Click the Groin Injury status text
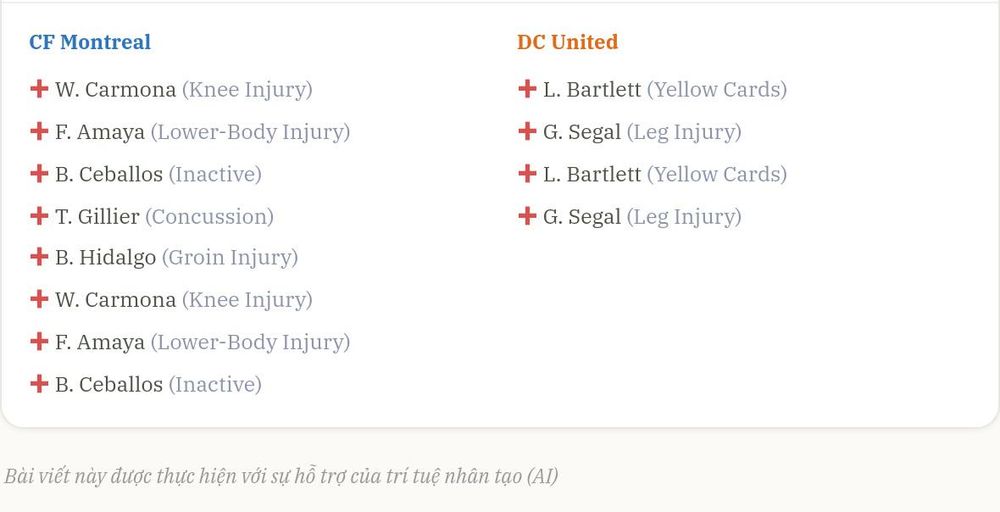The image size is (1000, 512). pyautogui.click(x=230, y=258)
